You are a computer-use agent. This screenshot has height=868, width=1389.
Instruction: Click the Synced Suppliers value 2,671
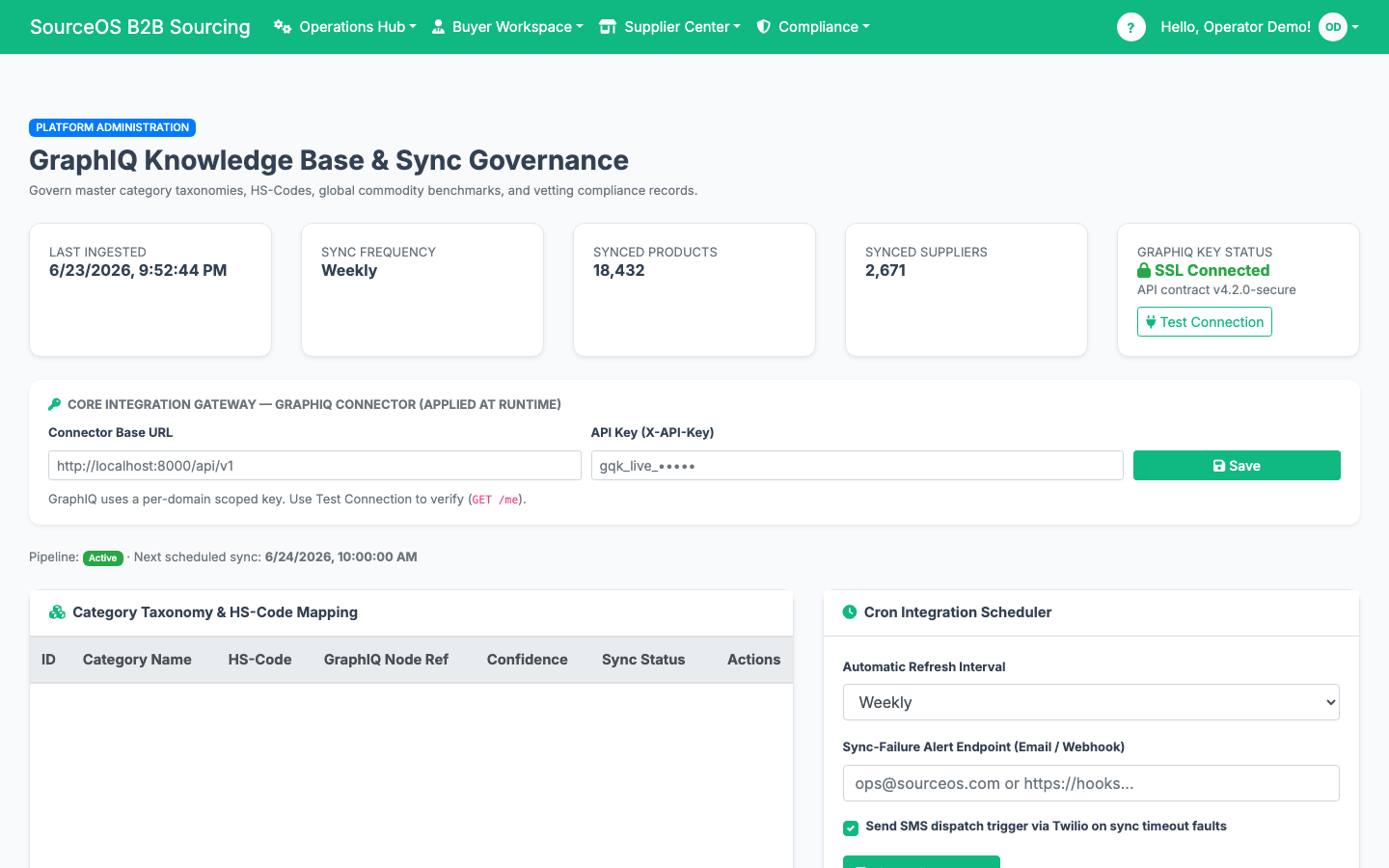pyautogui.click(x=885, y=271)
